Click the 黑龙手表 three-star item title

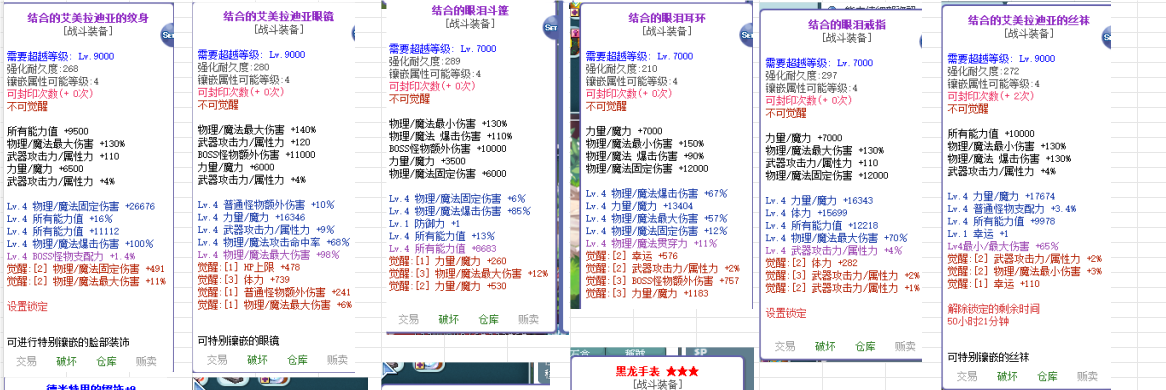tap(656, 370)
